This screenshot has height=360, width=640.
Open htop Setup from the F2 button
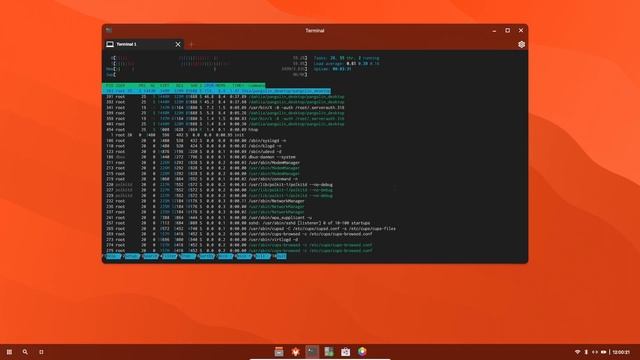tap(131, 256)
